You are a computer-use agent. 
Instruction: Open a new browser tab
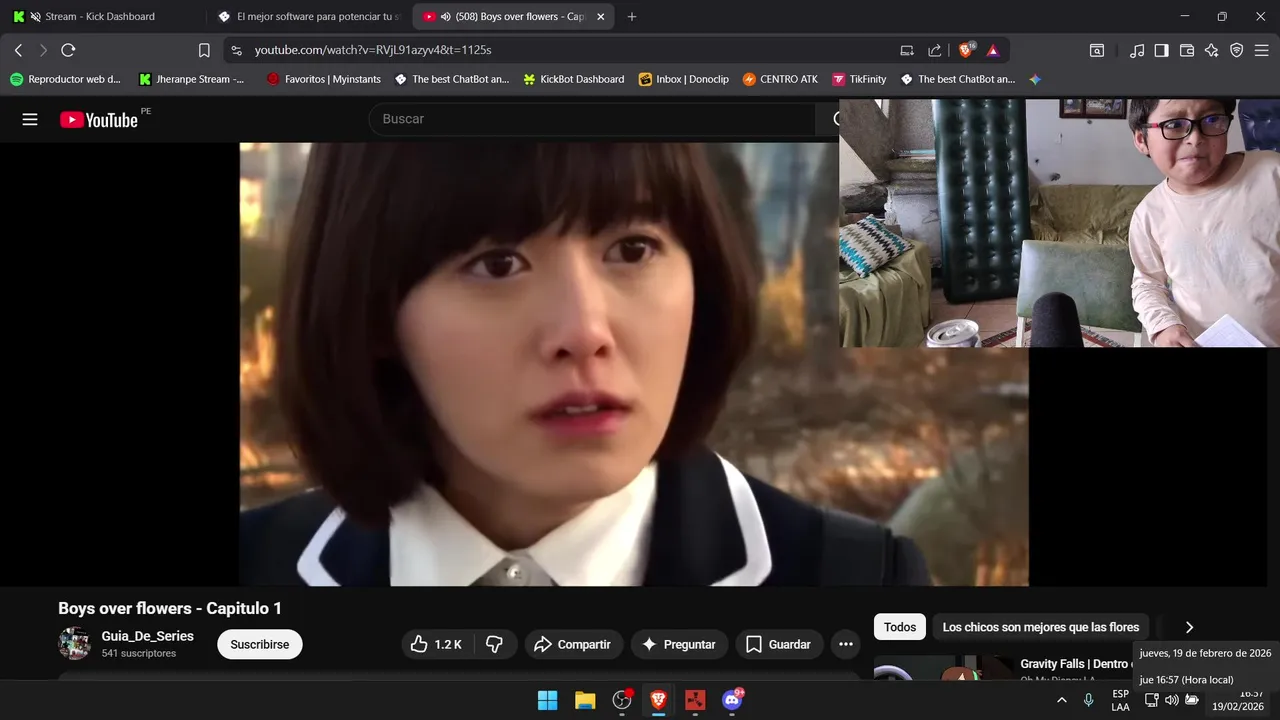click(632, 17)
